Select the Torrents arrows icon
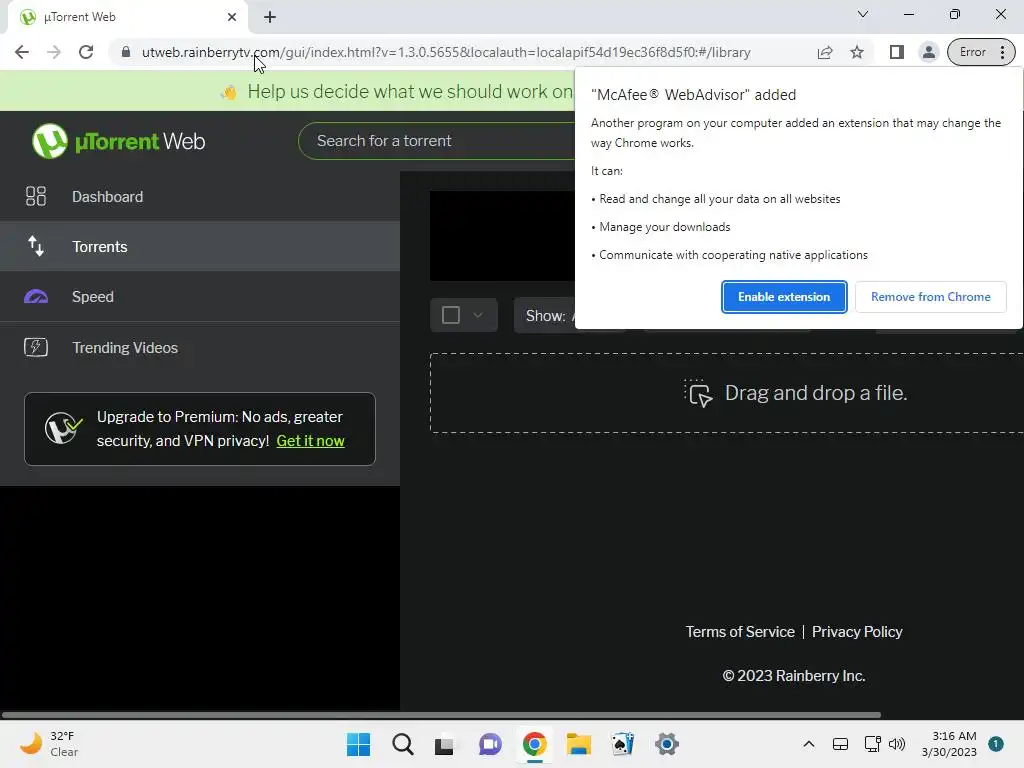The height and width of the screenshot is (768, 1024). coord(36,246)
